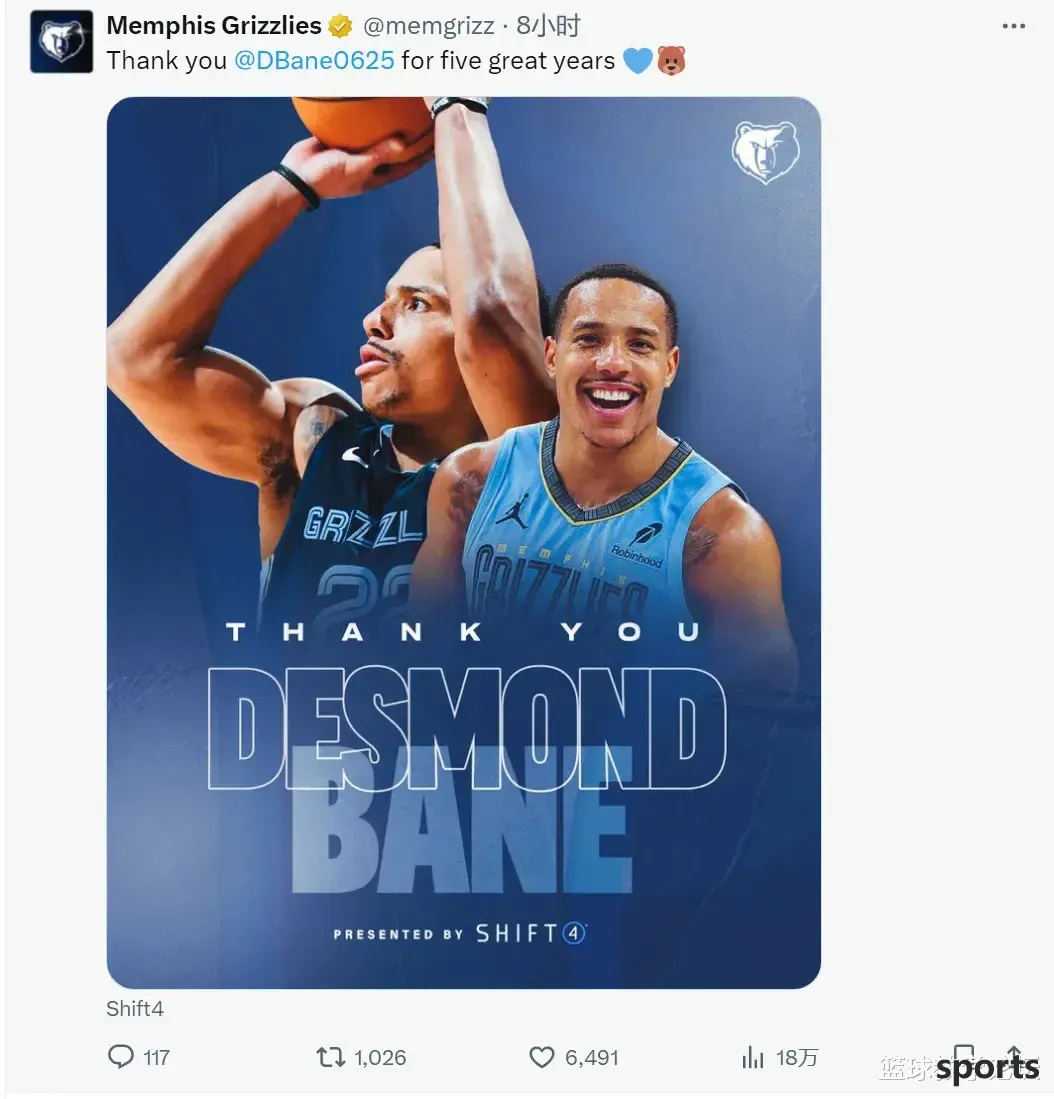Image resolution: width=1054 pixels, height=1099 pixels.
Task: Click the 1,026 reposts count
Action: (x=380, y=1058)
